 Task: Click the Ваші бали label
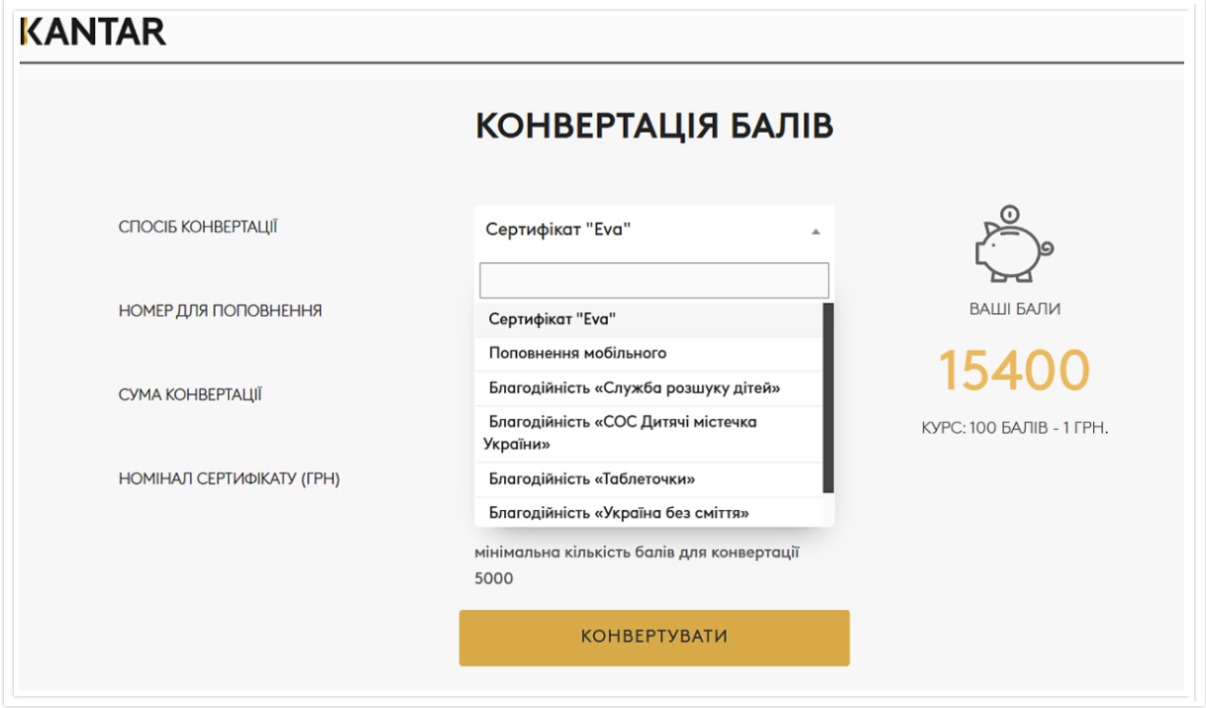tap(1014, 309)
